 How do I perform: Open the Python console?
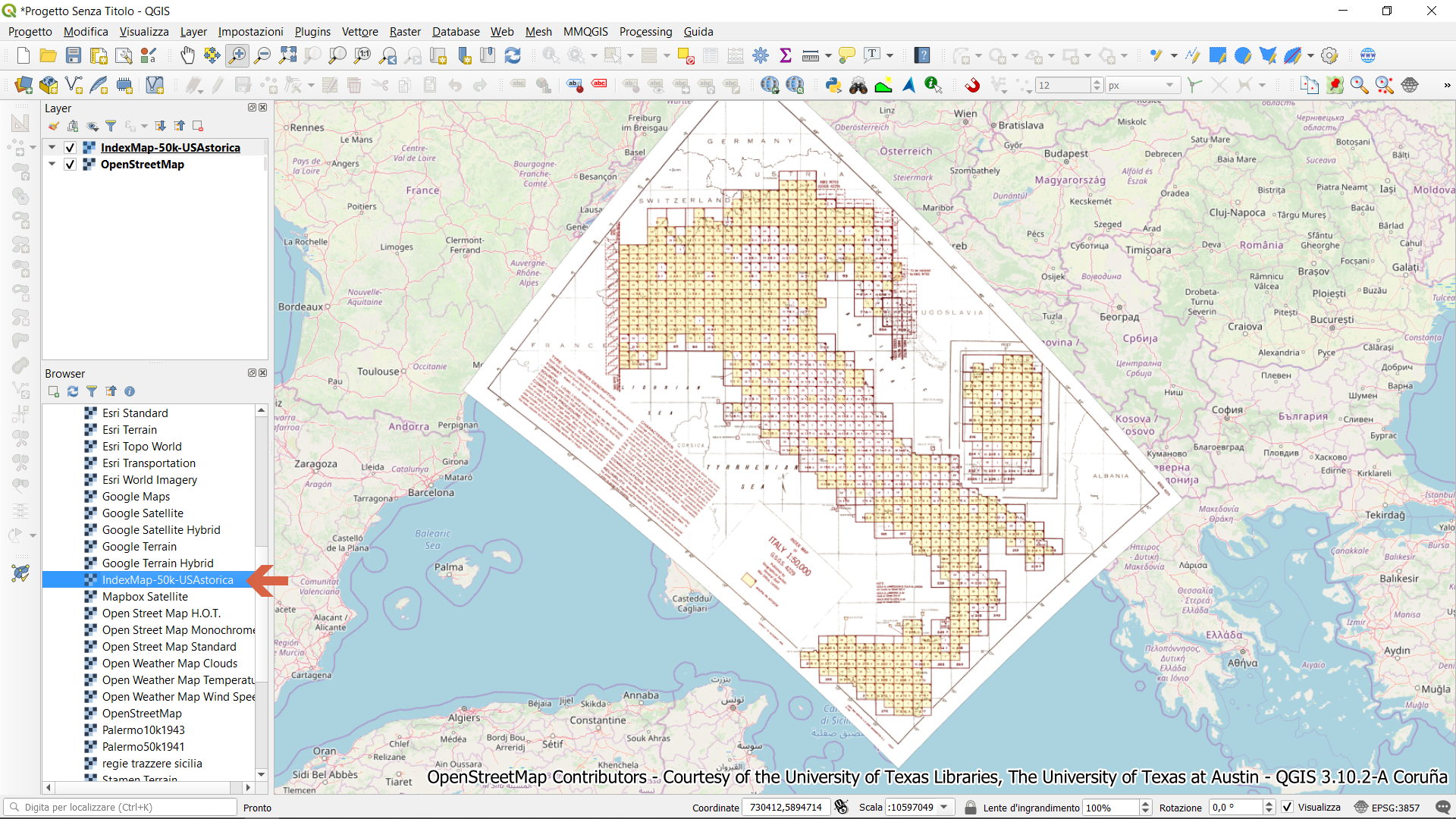point(833,85)
